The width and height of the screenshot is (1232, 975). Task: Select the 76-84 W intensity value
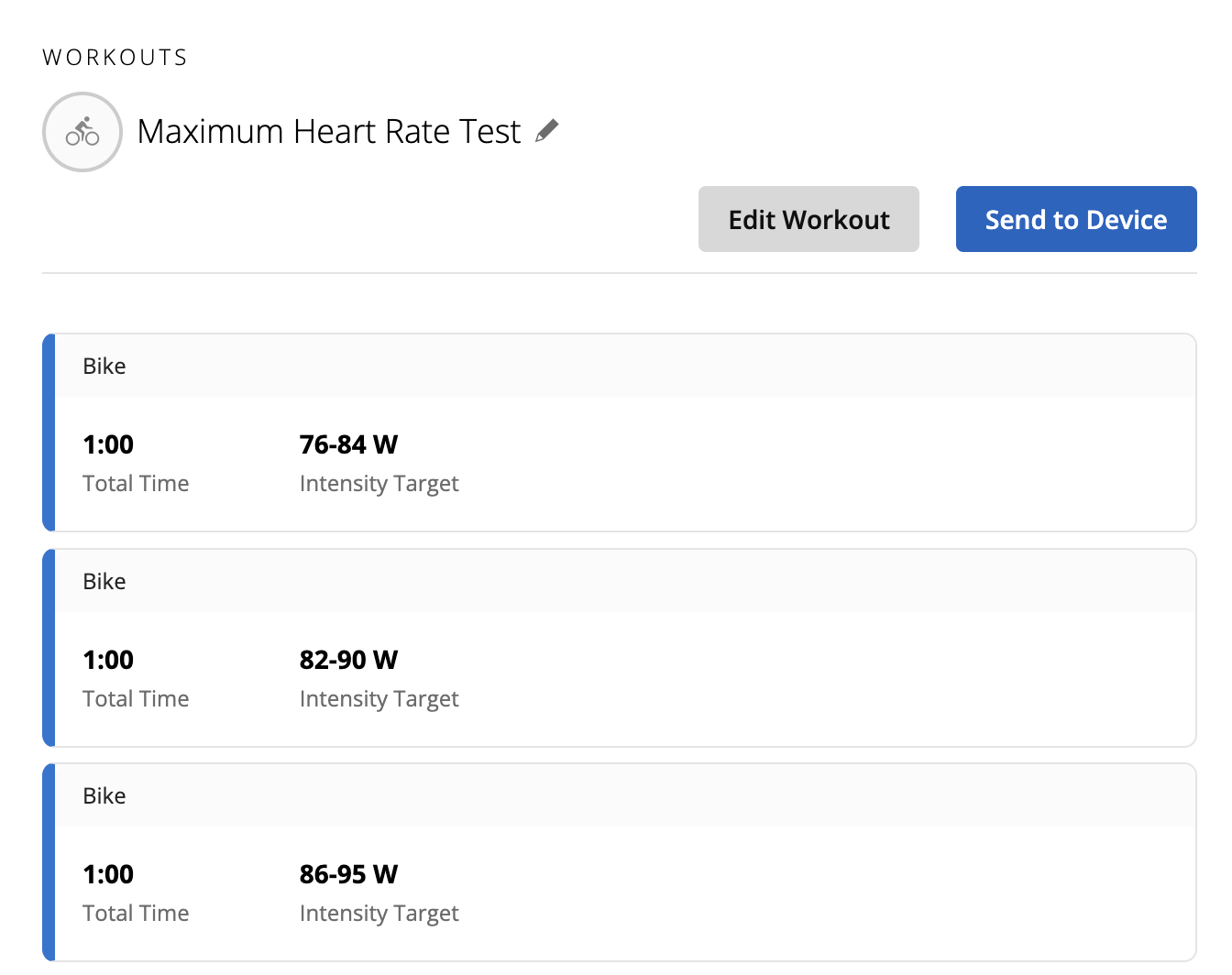(x=348, y=445)
